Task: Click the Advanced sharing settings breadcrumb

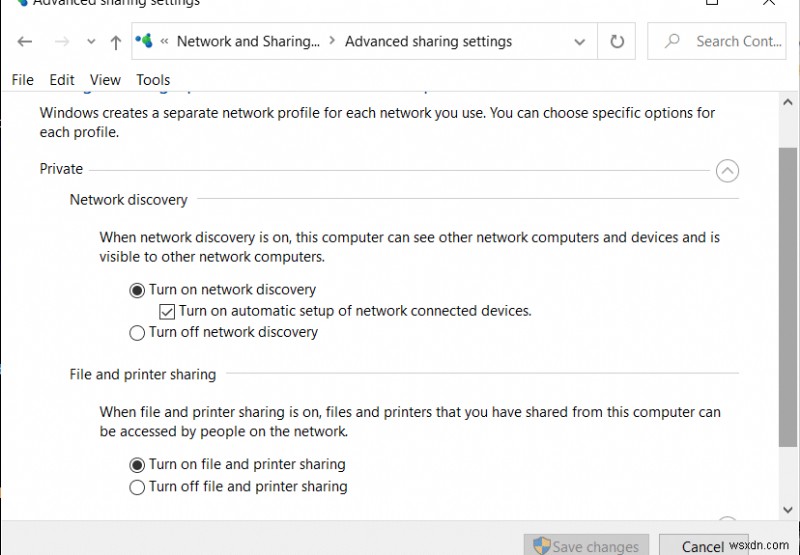Action: coord(428,41)
